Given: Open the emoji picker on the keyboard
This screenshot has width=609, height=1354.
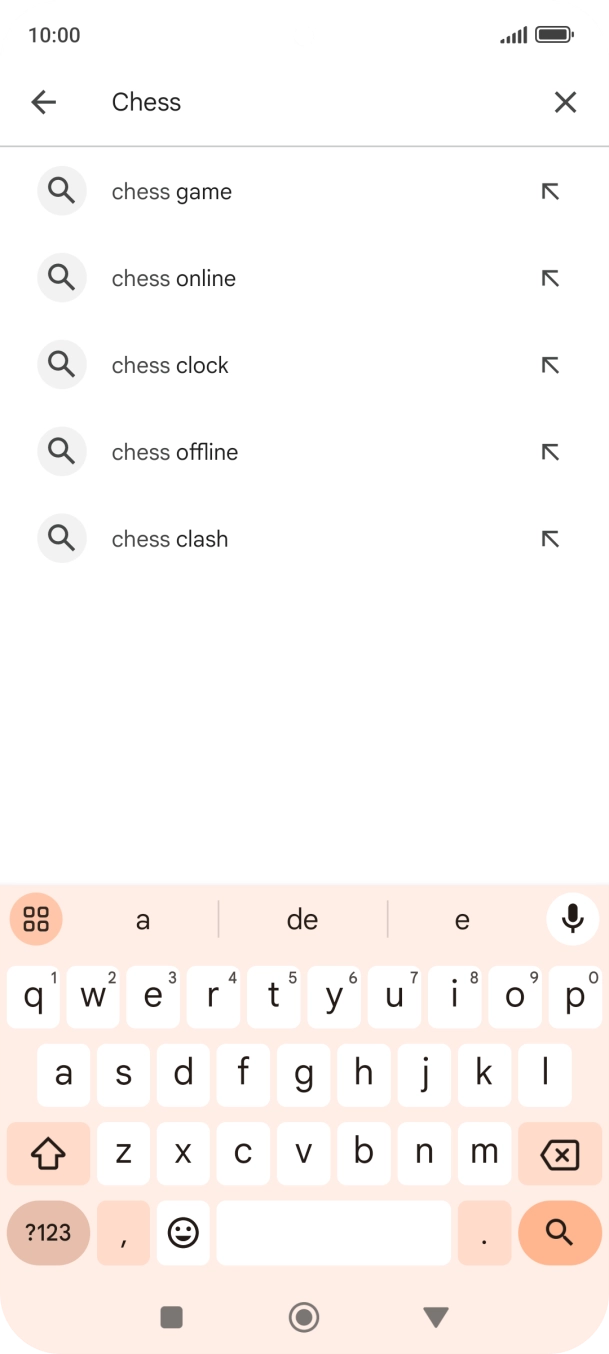Looking at the screenshot, I should coord(183,1233).
